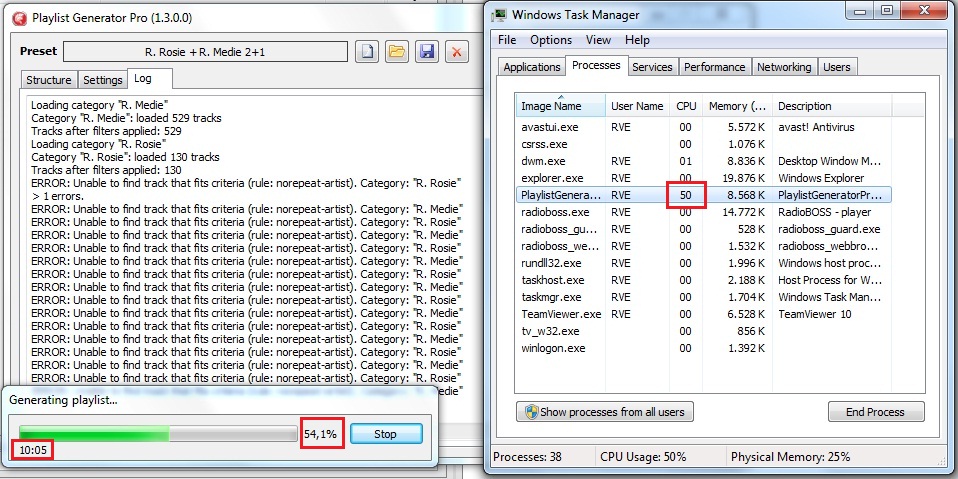Select the taskhost.exe process row
Viewport: 958px width, 479px height.
pos(703,280)
